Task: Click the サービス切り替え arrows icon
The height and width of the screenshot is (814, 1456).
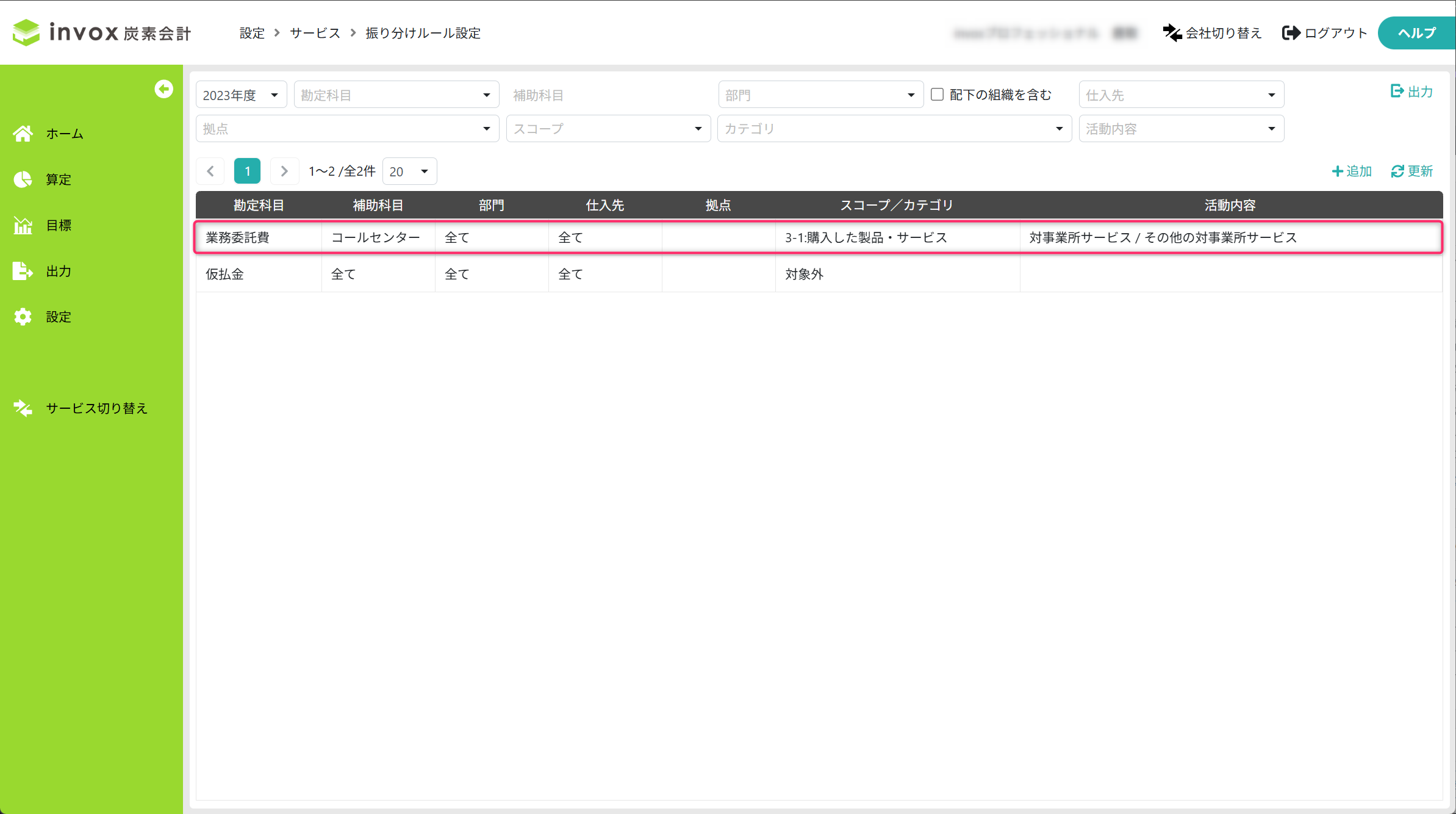Action: point(23,408)
